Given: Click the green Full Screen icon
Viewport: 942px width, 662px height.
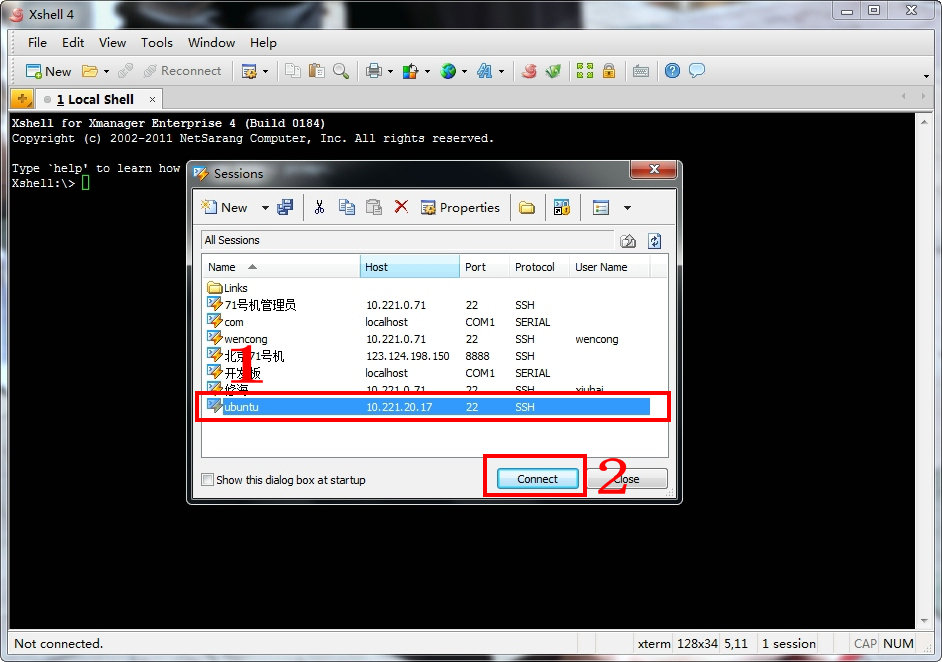Looking at the screenshot, I should pos(585,71).
